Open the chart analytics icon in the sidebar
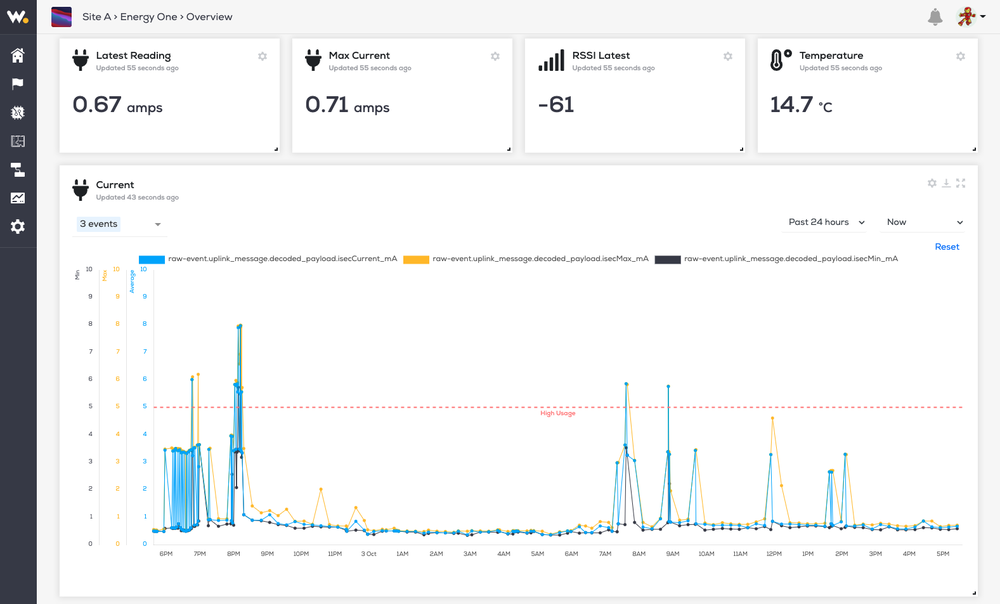The width and height of the screenshot is (1000, 604). [x=18, y=198]
